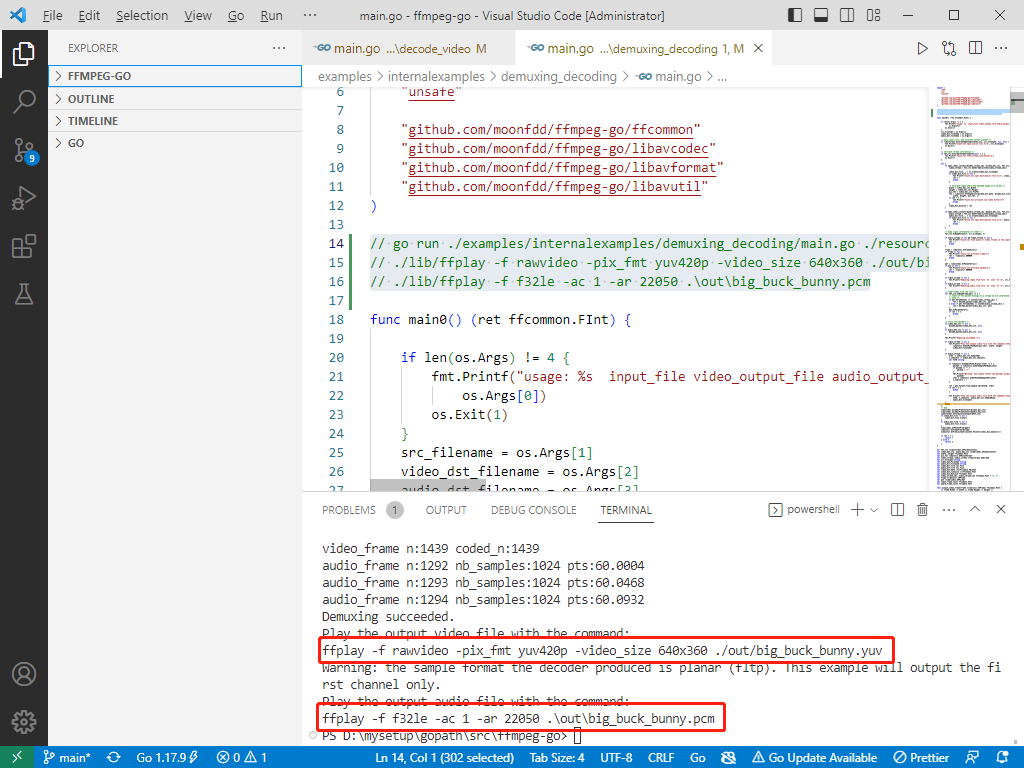Click the Search icon in the Activity Bar
This screenshot has height=768, width=1024.
coord(24,99)
